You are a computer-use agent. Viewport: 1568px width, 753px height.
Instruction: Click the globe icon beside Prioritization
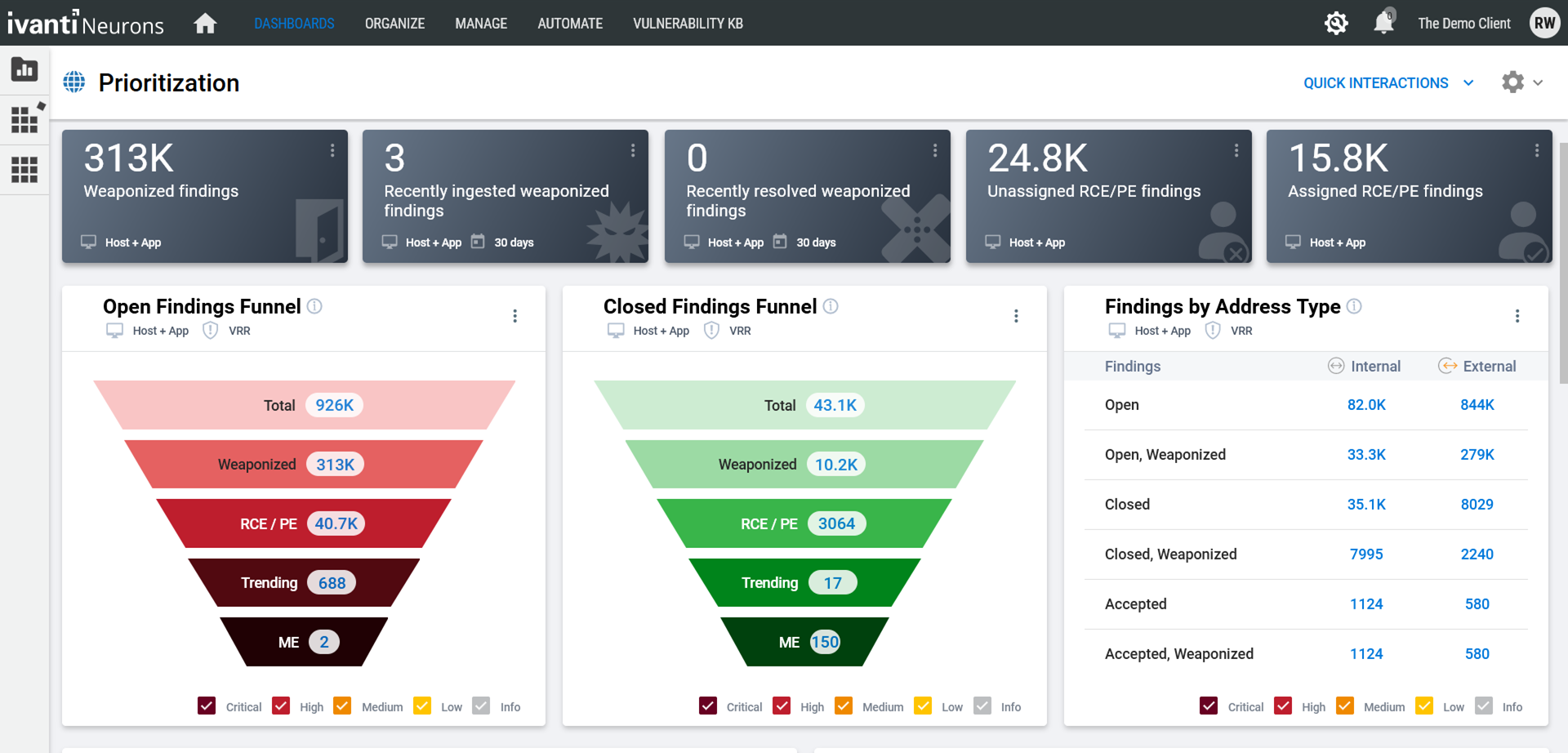point(74,82)
